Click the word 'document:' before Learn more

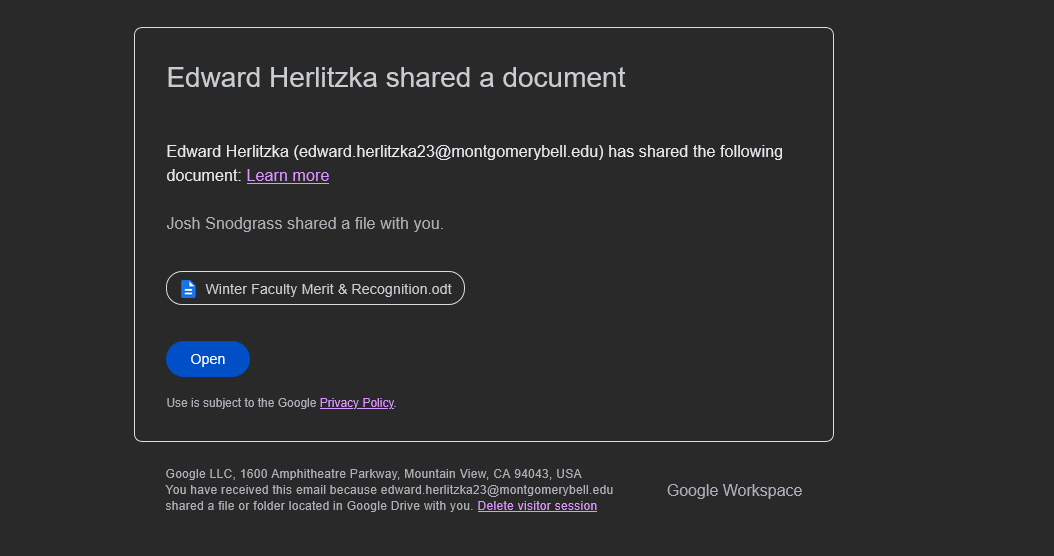point(204,176)
